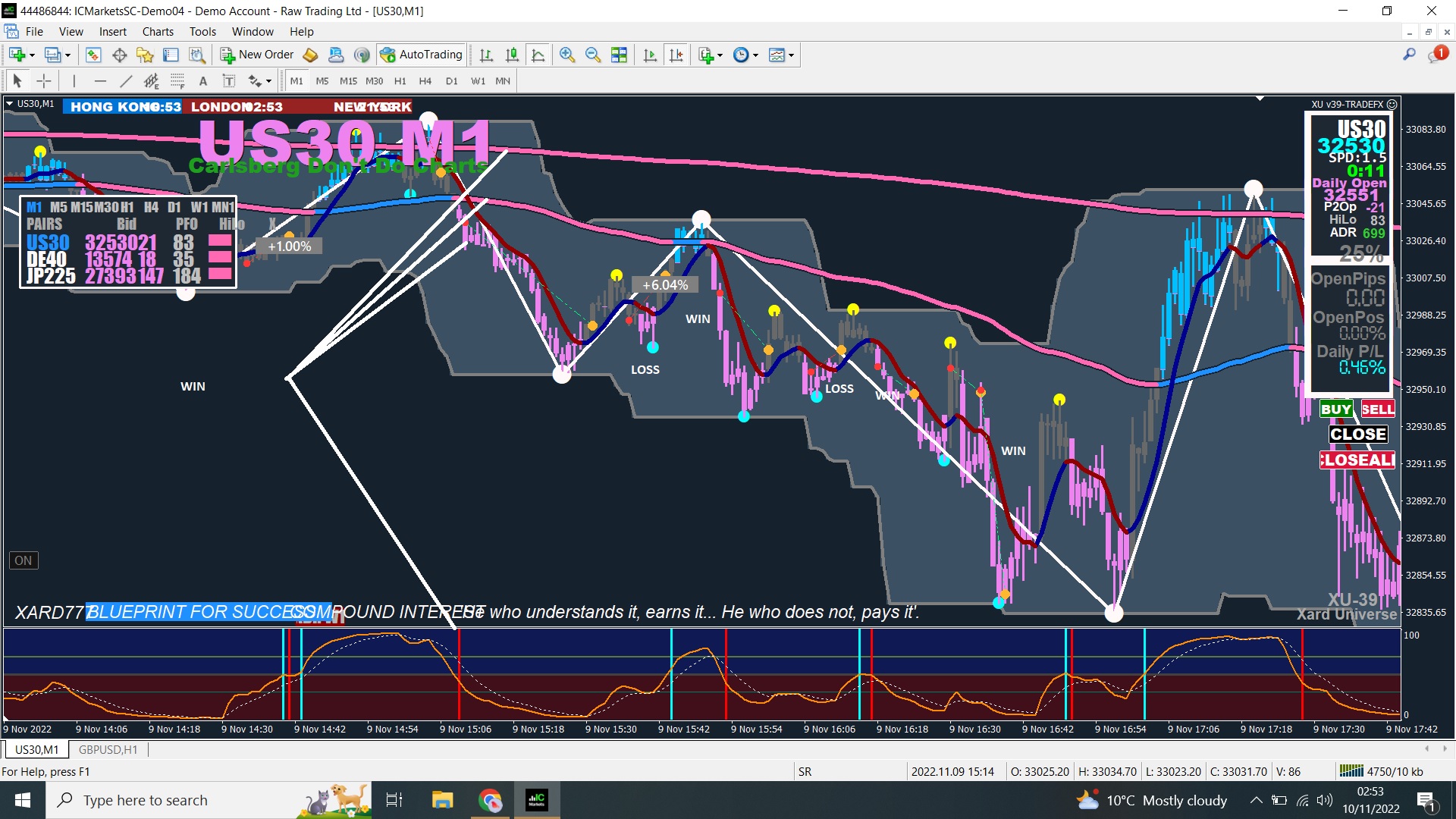Expand the New Chart dropdown arrow
This screenshot has width=1456, height=819.
[x=32, y=55]
